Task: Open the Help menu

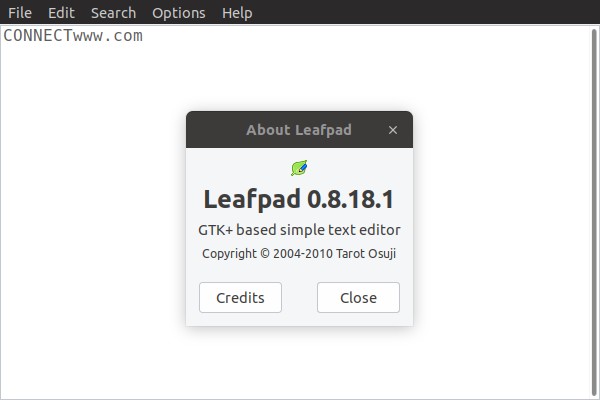Action: (237, 13)
